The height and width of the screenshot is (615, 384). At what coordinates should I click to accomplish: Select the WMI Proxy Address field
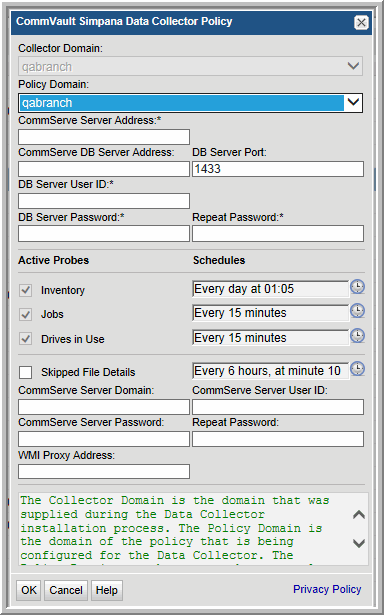(x=104, y=471)
